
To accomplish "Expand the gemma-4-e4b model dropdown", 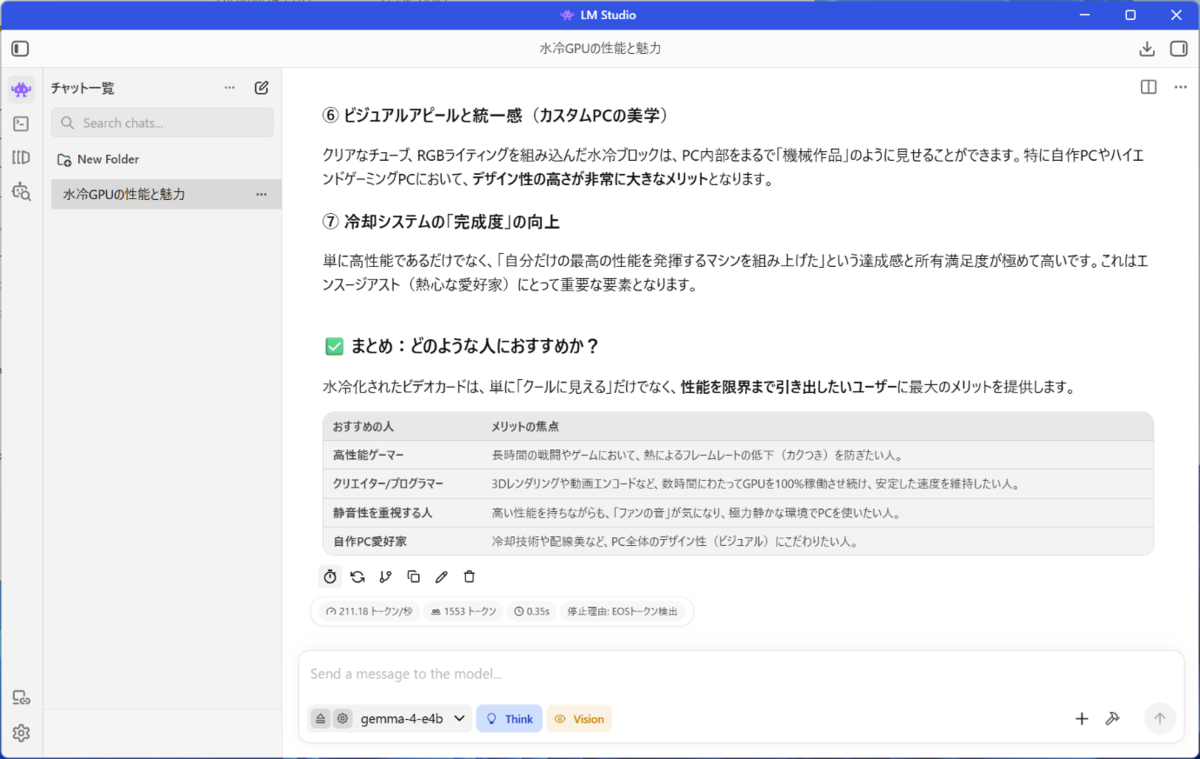I will [414, 718].
